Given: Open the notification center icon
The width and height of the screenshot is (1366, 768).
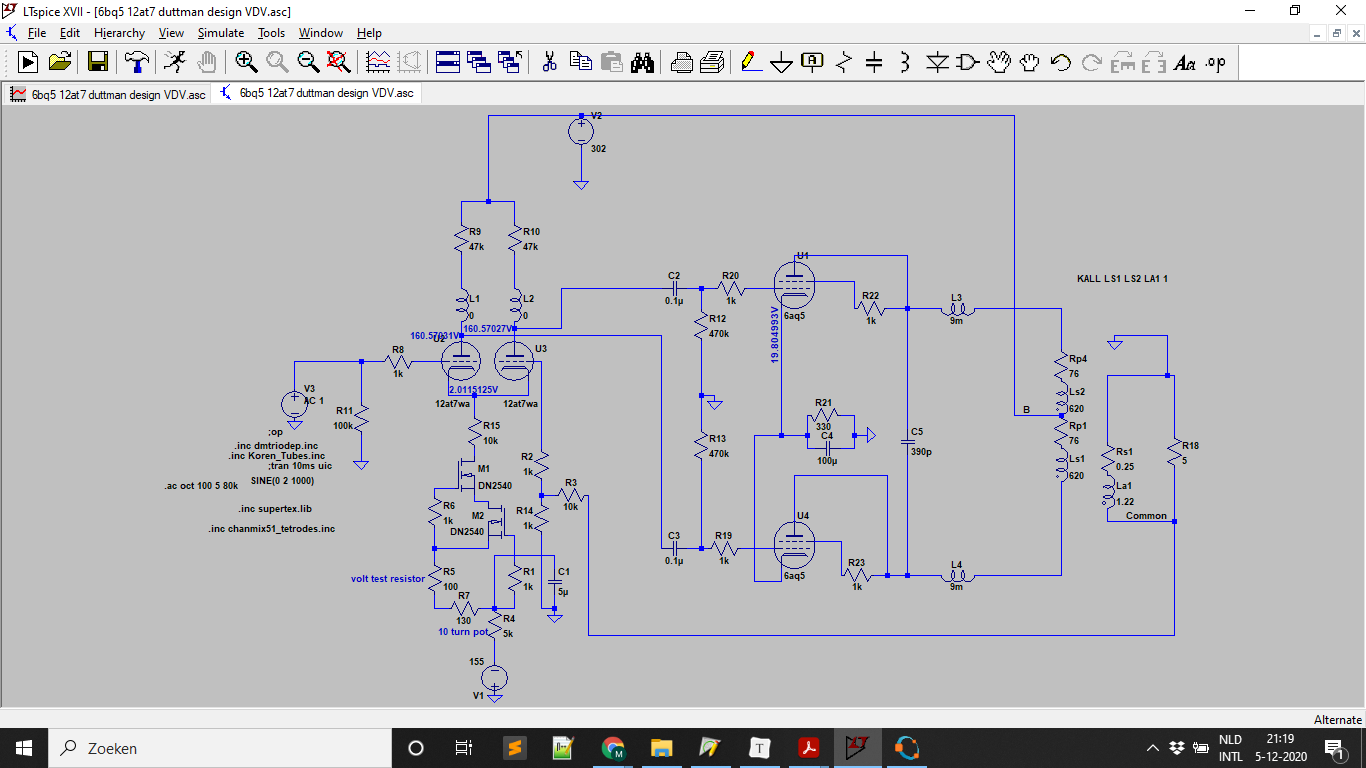Looking at the screenshot, I should [1334, 748].
